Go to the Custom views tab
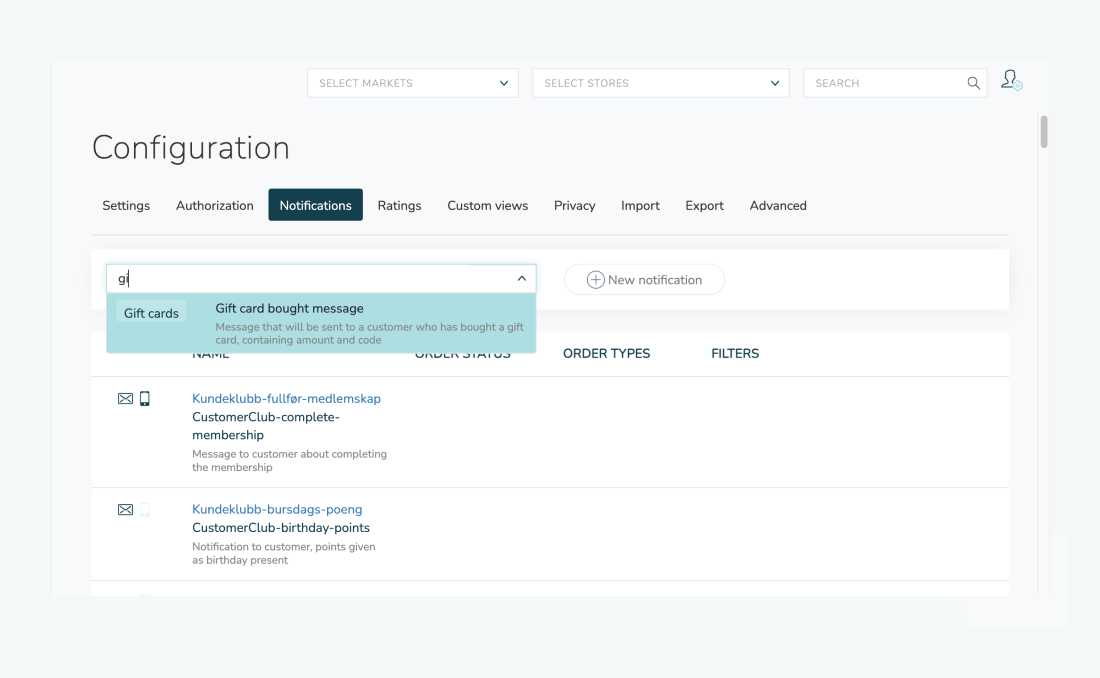Image resolution: width=1100 pixels, height=678 pixels. tap(488, 206)
